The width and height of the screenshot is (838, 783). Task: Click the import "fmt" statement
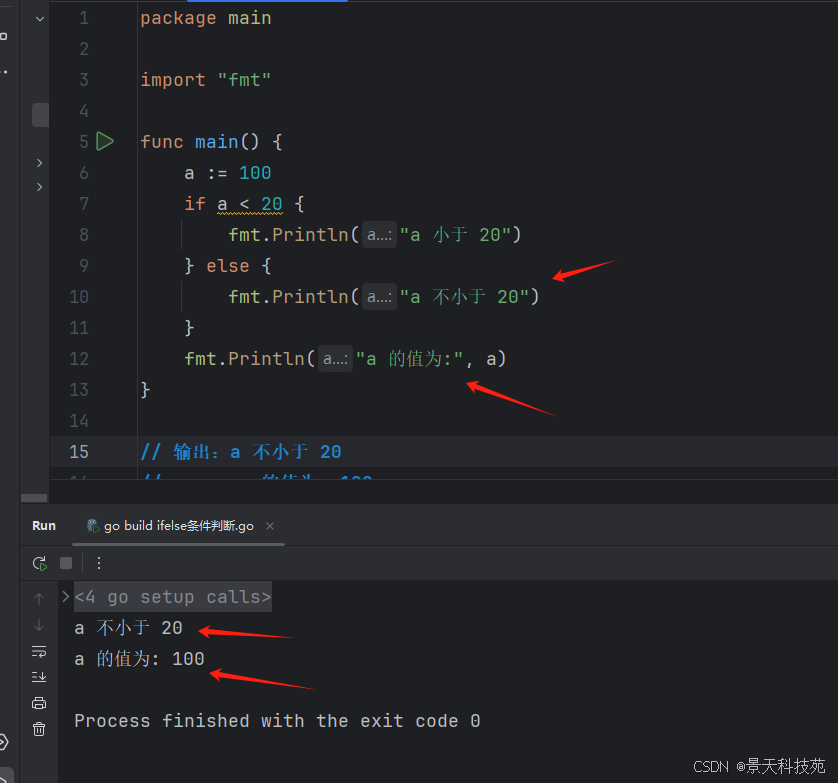pyautogui.click(x=206, y=80)
